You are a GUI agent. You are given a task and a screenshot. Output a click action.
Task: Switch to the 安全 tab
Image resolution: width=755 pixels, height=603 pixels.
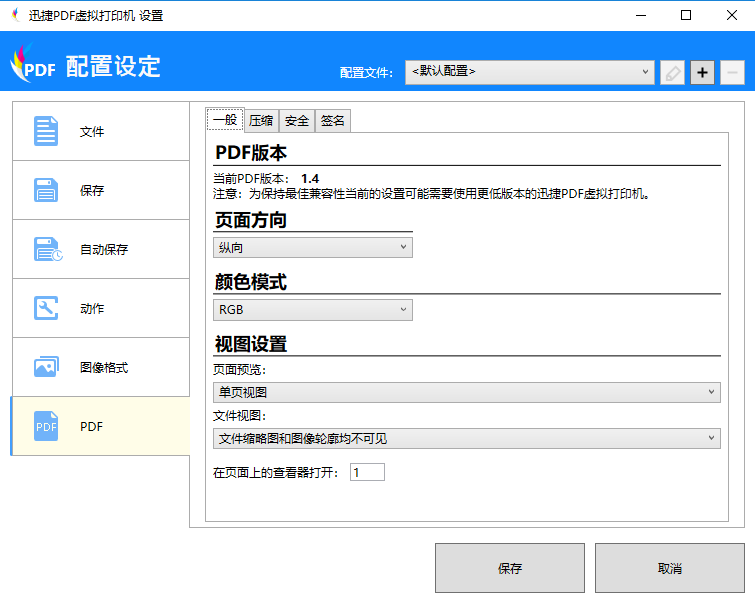[x=297, y=120]
